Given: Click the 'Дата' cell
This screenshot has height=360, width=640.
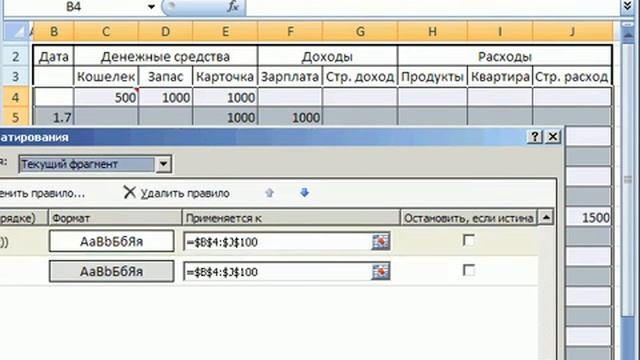Looking at the screenshot, I should point(54,56).
